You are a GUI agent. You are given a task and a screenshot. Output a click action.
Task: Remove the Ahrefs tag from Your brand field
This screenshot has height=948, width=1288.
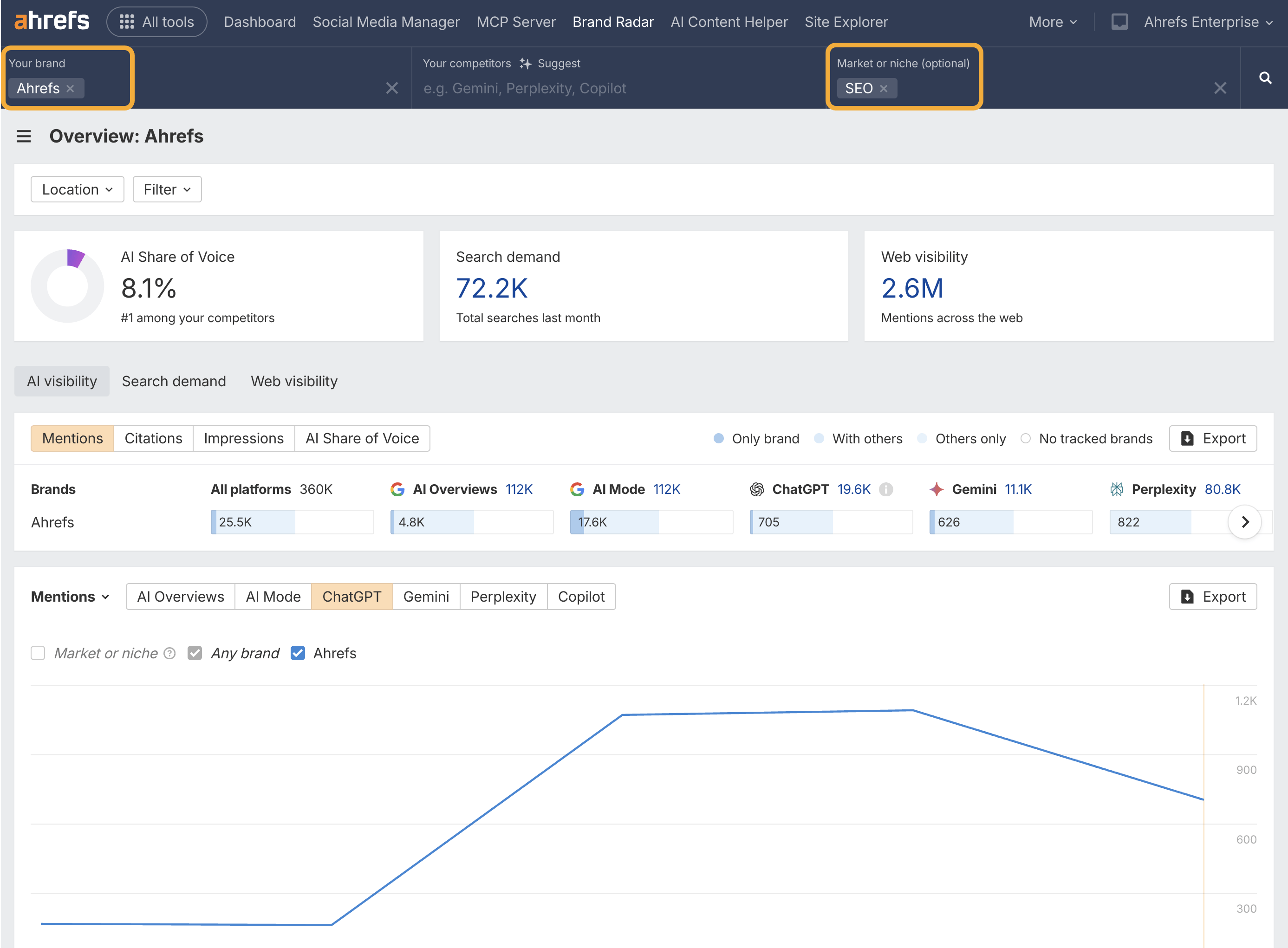coord(71,88)
